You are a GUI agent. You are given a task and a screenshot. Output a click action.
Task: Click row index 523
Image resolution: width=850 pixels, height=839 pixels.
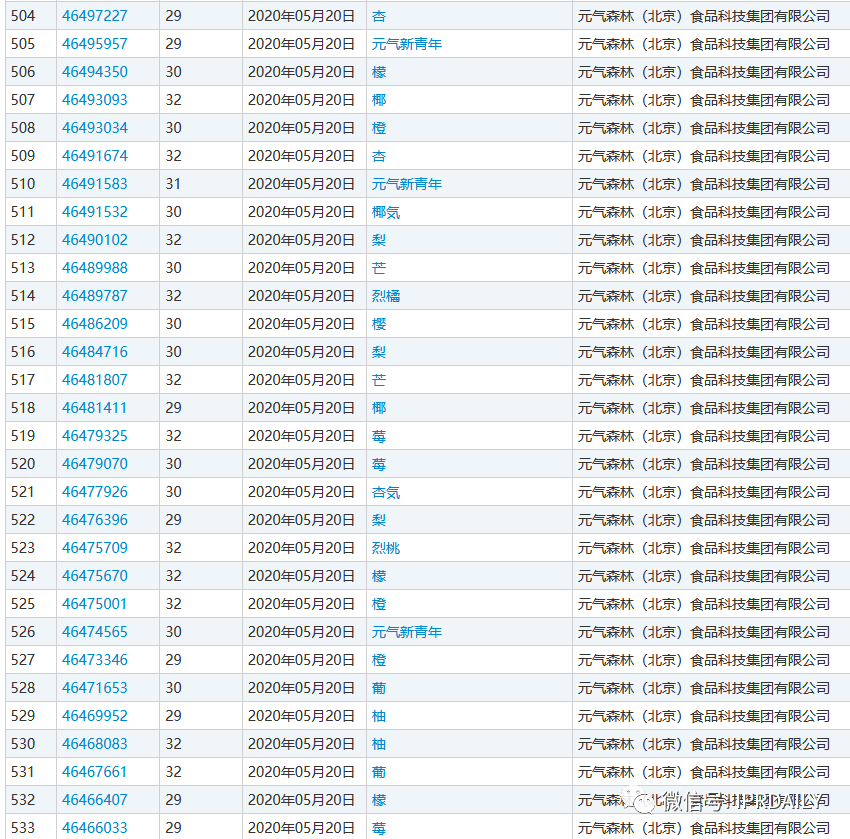23,548
